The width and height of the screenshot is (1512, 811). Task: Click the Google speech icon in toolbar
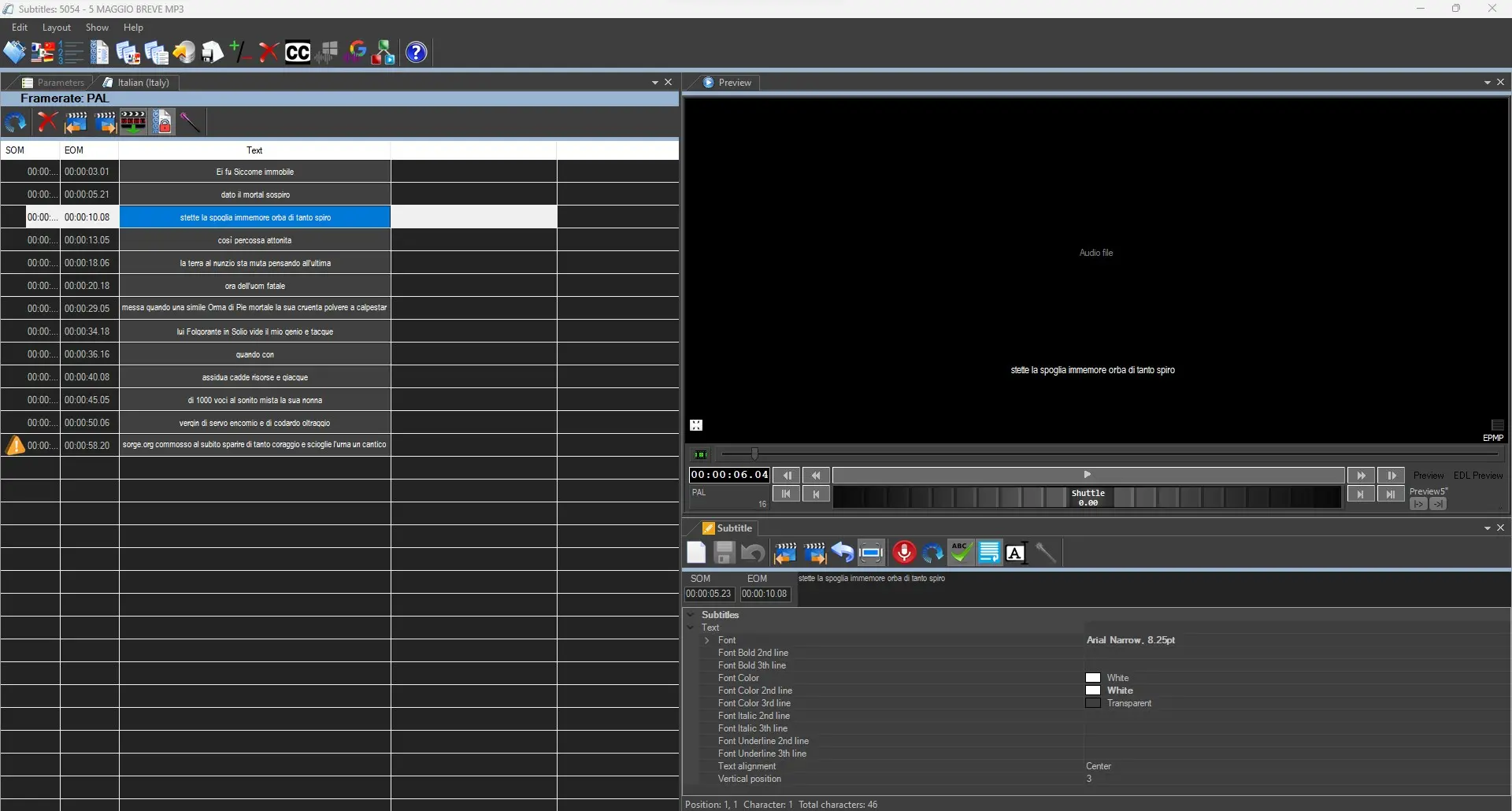pyautogui.click(x=357, y=53)
